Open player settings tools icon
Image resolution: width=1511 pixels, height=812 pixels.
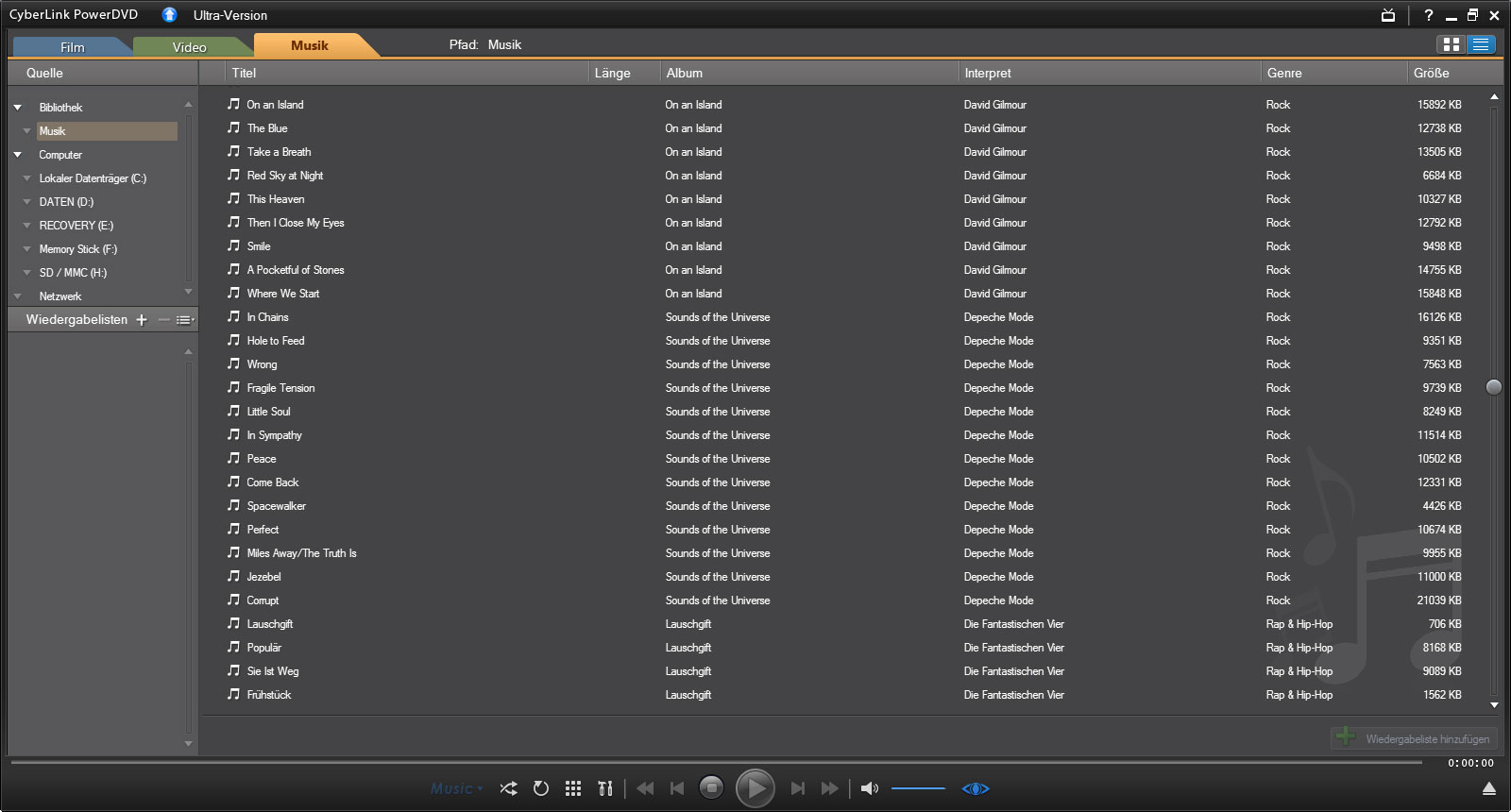(x=605, y=788)
